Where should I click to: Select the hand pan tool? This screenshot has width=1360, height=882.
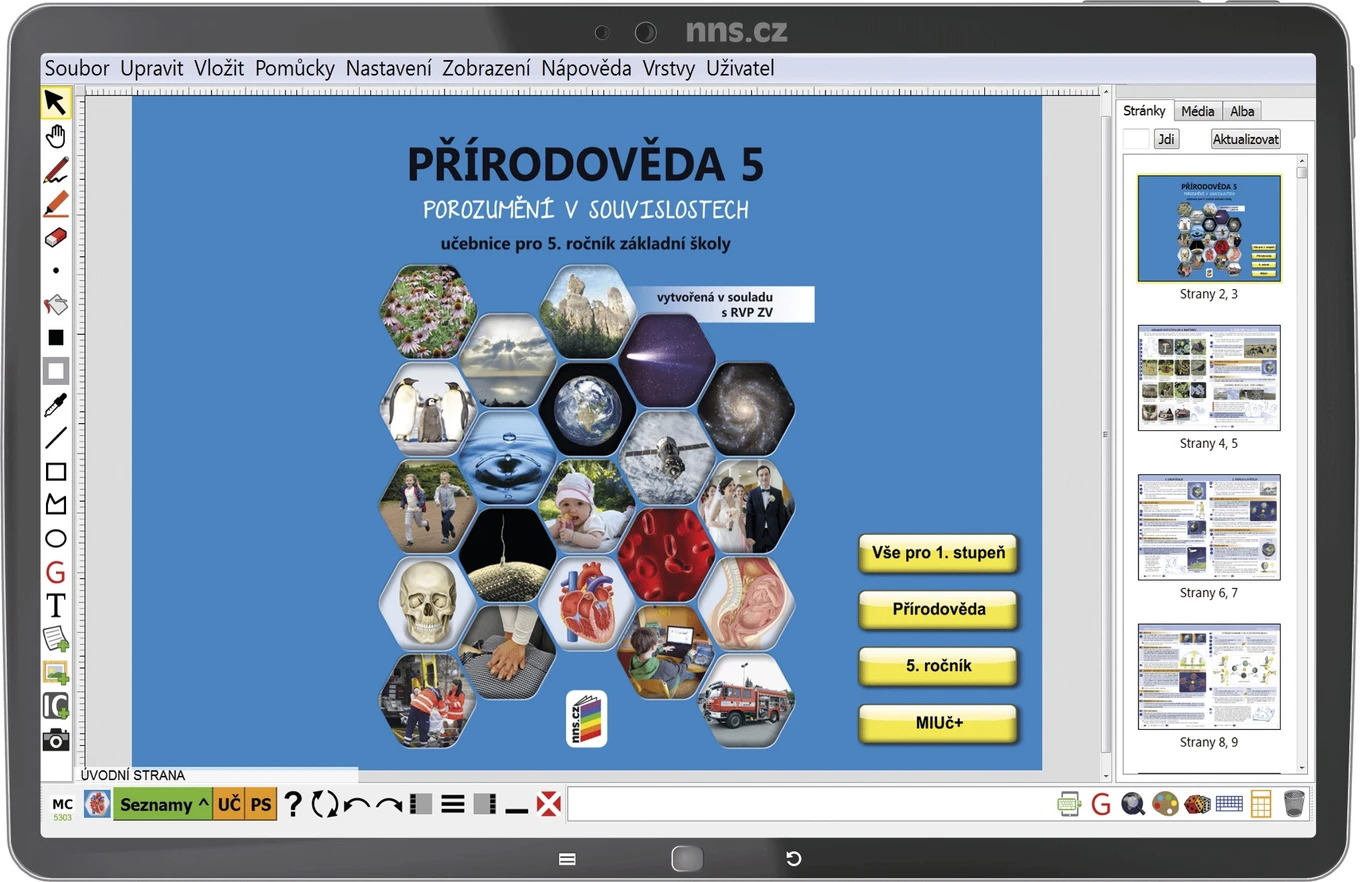tap(56, 136)
